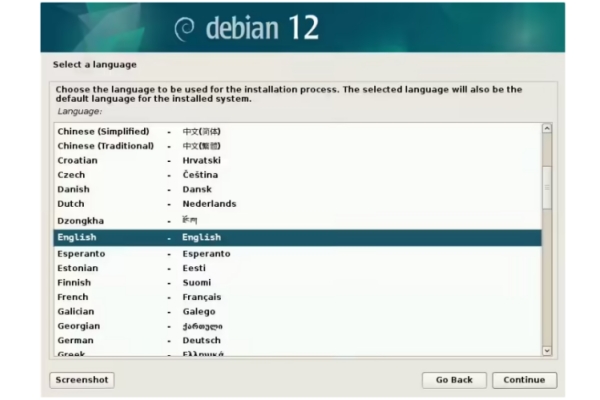This screenshot has width=600, height=400.
Task: Click the language list scrollbar thumb
Action: point(547,188)
